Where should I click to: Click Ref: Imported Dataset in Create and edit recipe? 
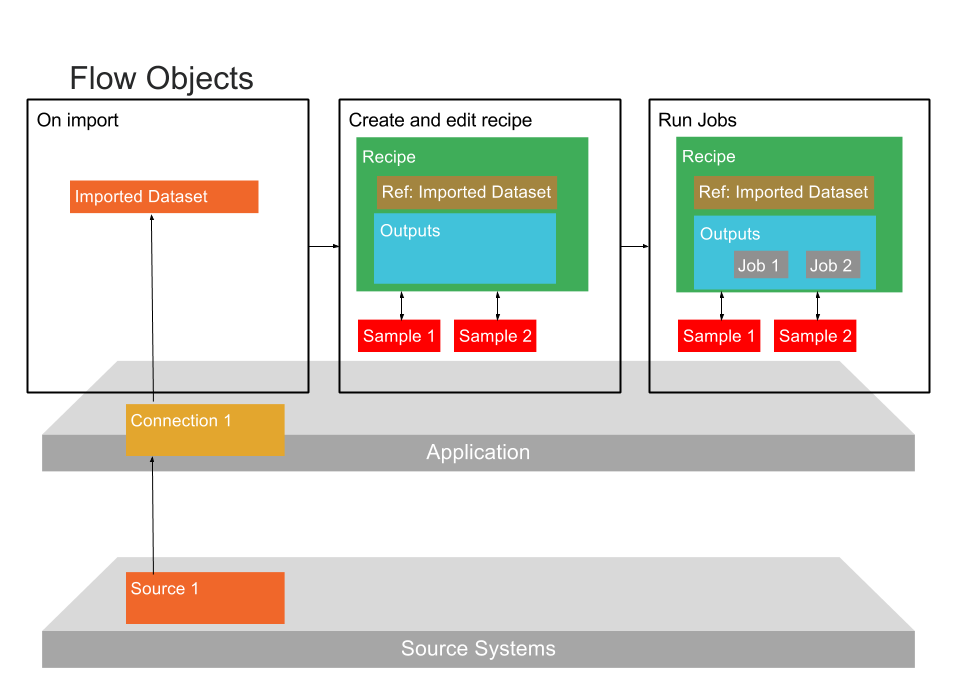tap(466, 192)
